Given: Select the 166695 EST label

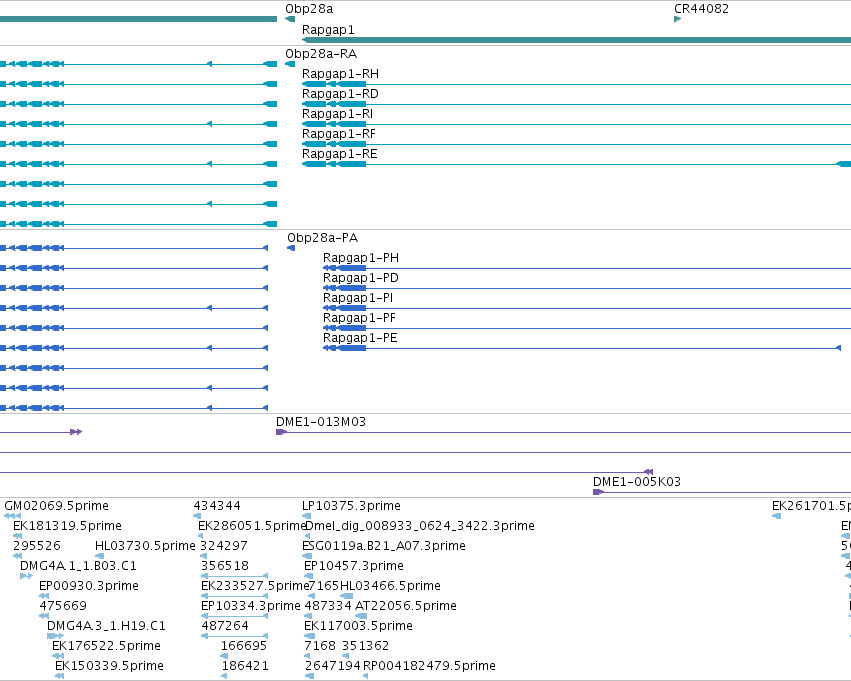Looking at the screenshot, I should click(244, 646).
